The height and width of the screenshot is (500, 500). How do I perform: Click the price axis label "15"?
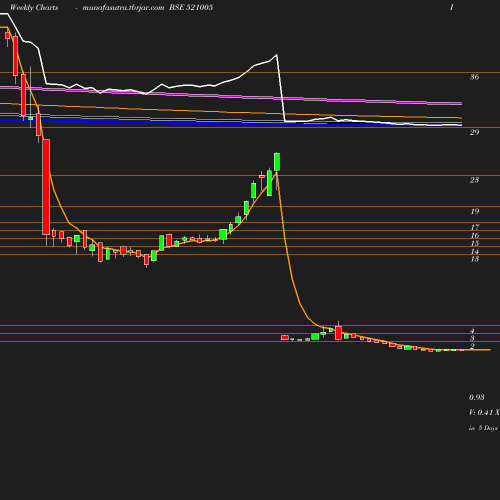(x=475, y=243)
